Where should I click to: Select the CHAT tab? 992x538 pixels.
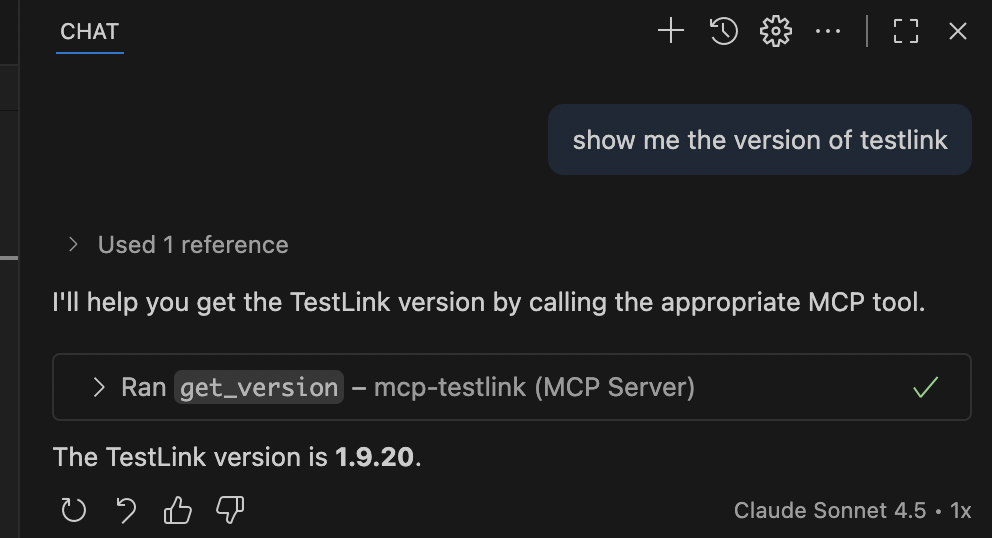[89, 32]
